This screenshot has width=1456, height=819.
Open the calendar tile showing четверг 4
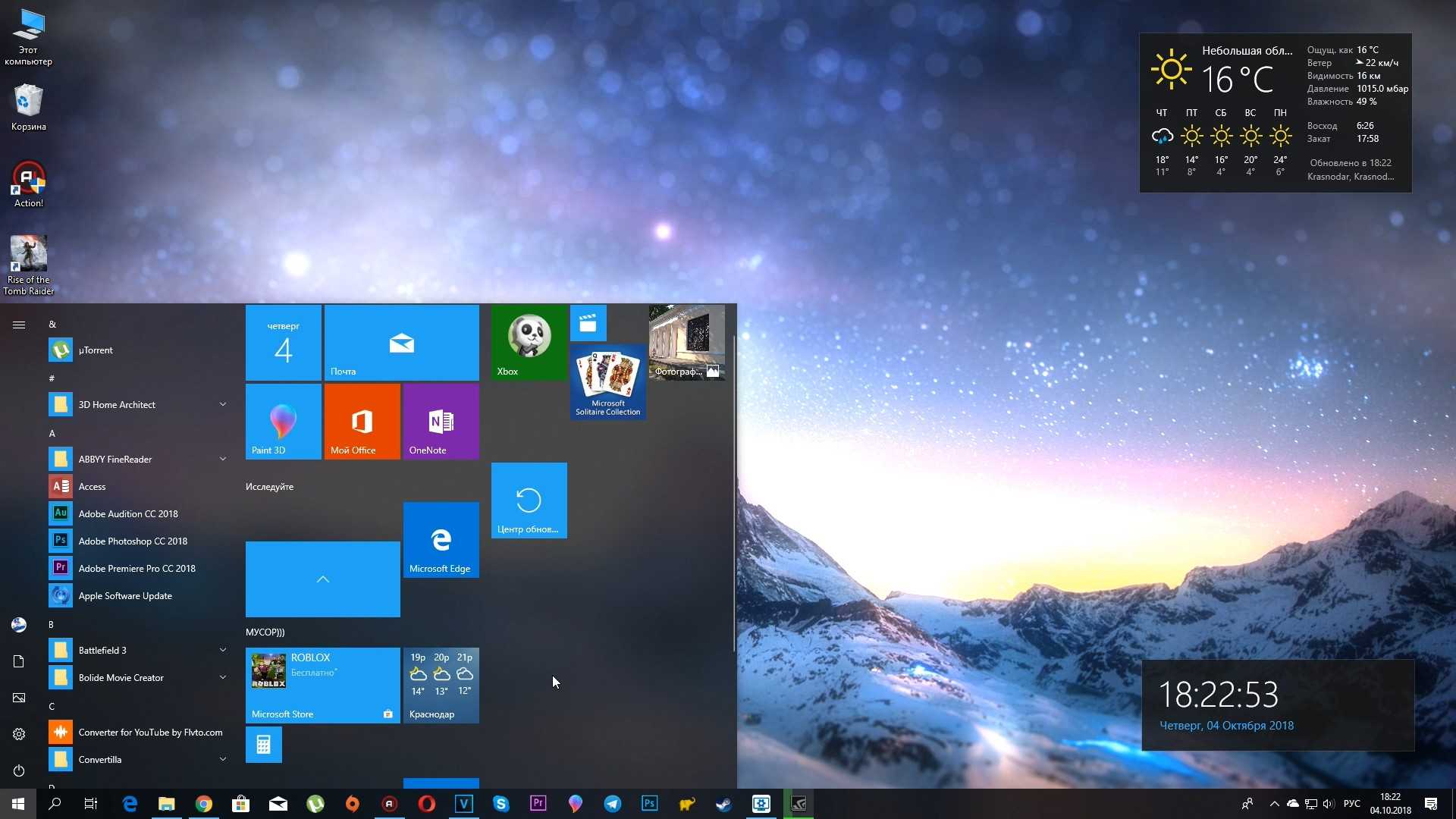(284, 343)
